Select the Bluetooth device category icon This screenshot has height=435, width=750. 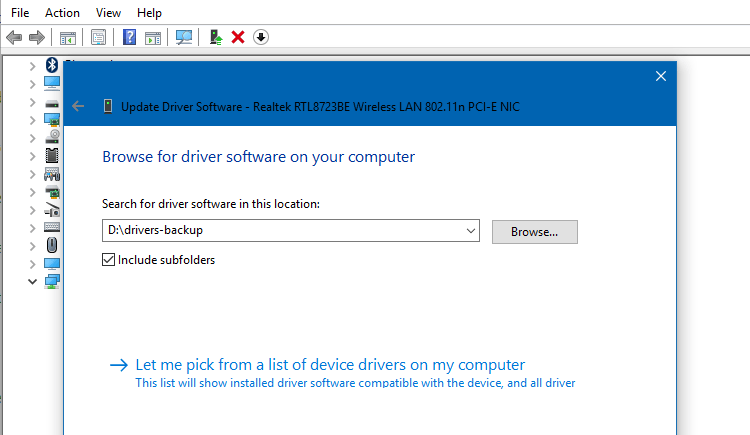52,65
